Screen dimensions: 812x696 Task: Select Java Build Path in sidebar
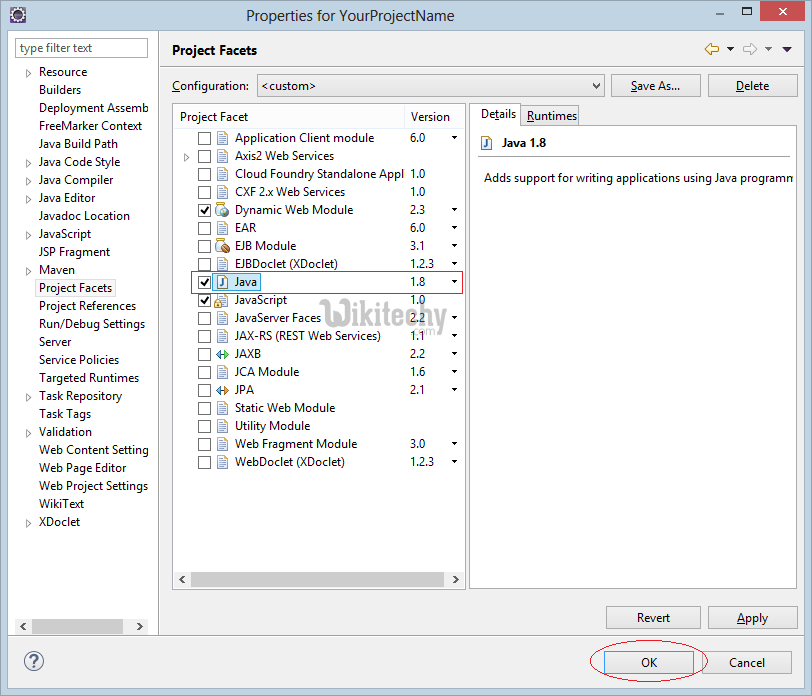pyautogui.click(x=78, y=144)
